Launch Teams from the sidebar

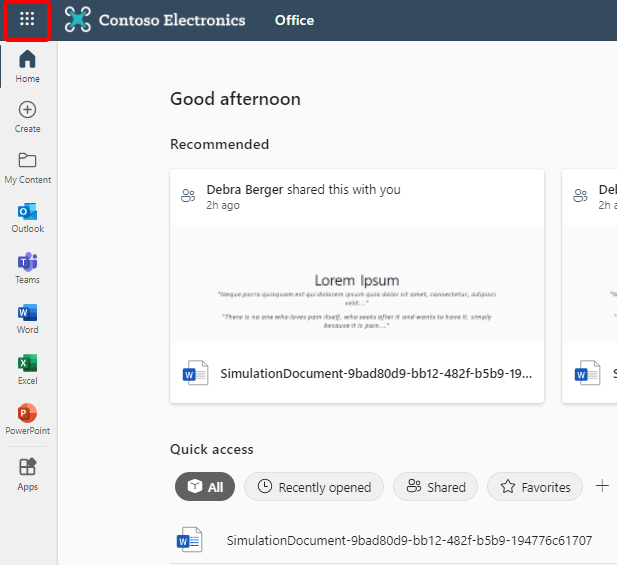point(28,268)
